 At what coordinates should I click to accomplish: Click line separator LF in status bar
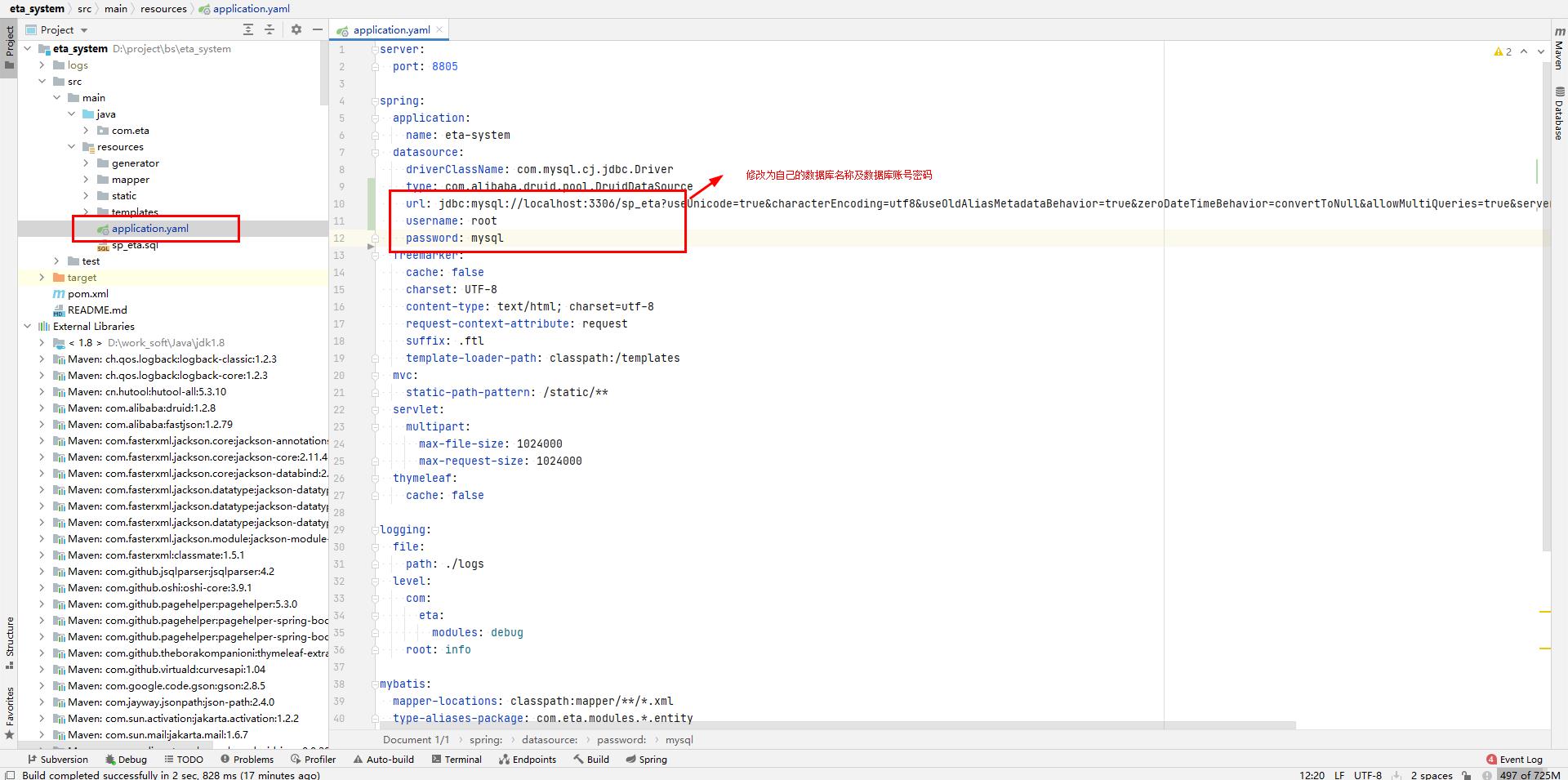tap(1339, 774)
